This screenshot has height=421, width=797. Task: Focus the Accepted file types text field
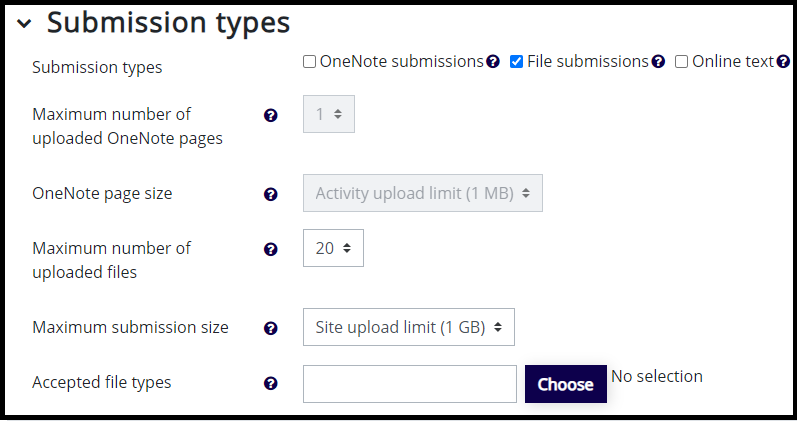point(410,384)
